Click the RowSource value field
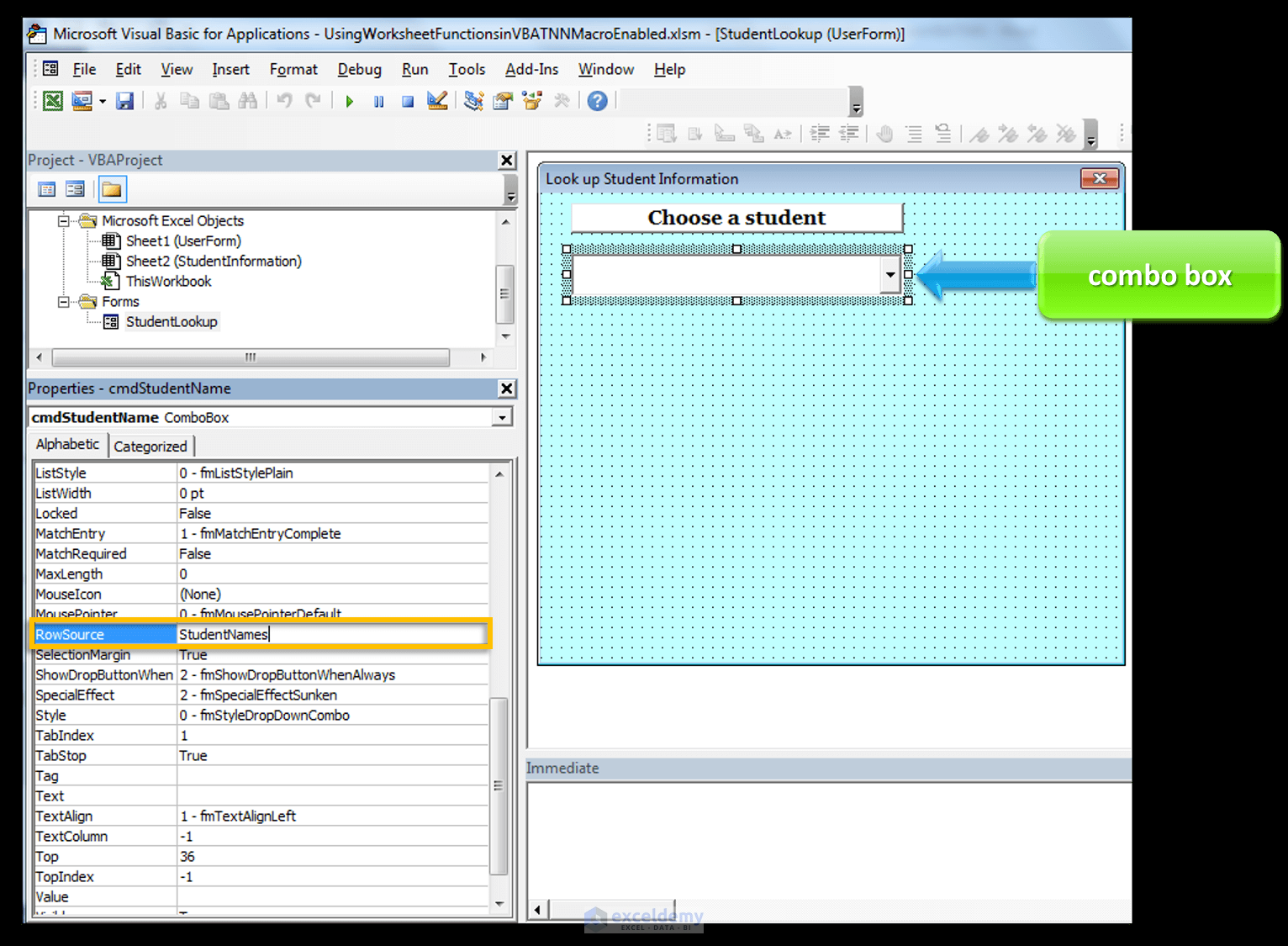Viewport: 1288px width, 946px height. pyautogui.click(x=332, y=635)
